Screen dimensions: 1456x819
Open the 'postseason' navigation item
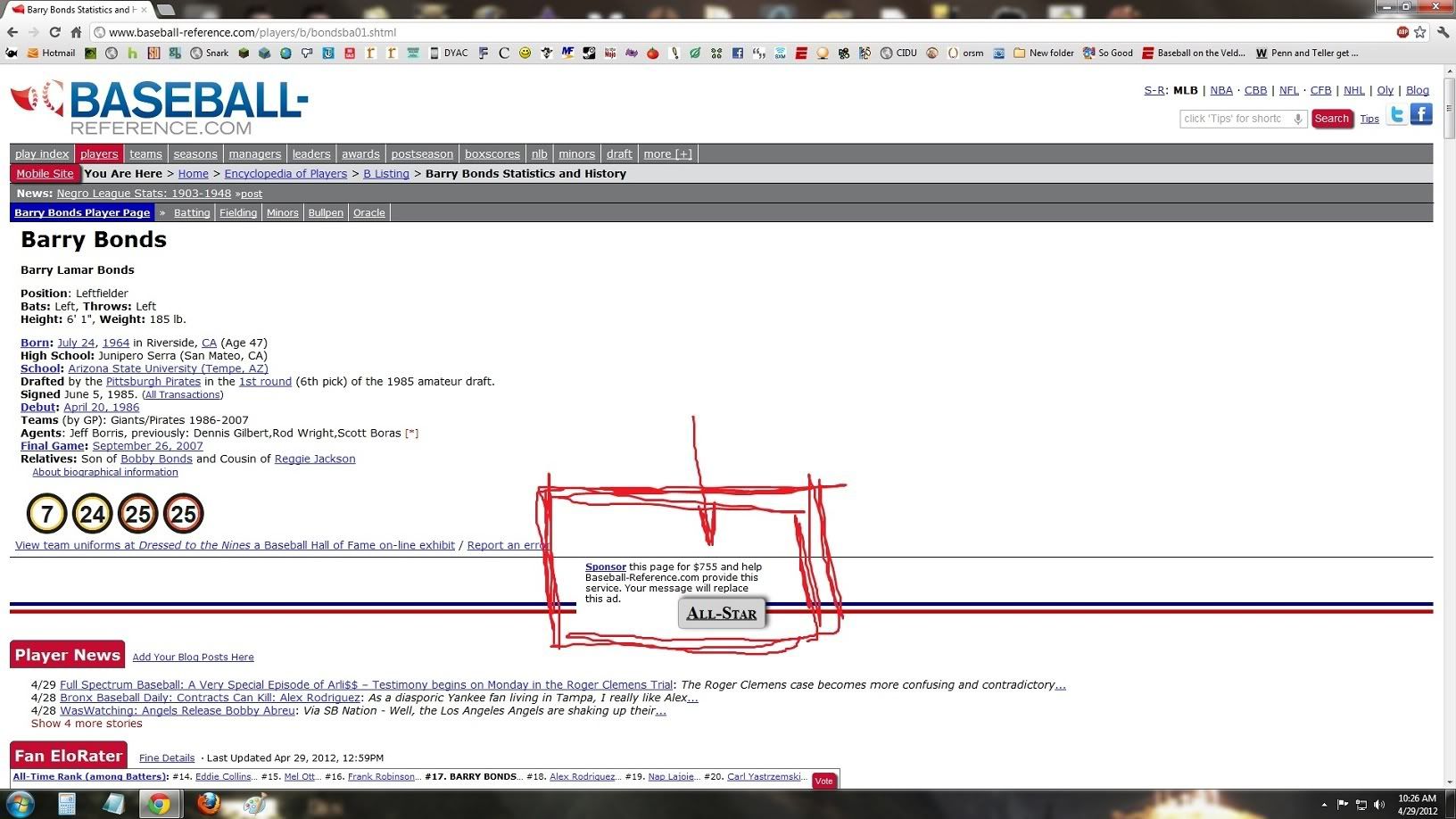click(422, 154)
